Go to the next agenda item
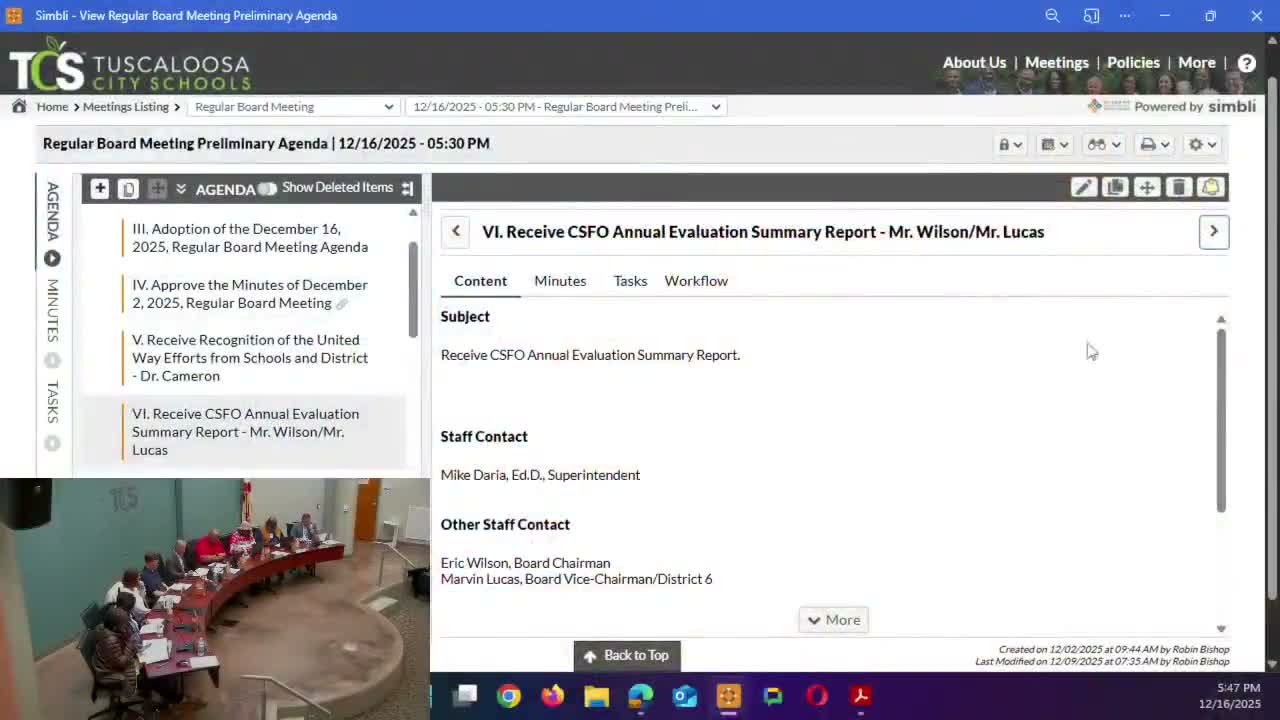 point(1214,232)
